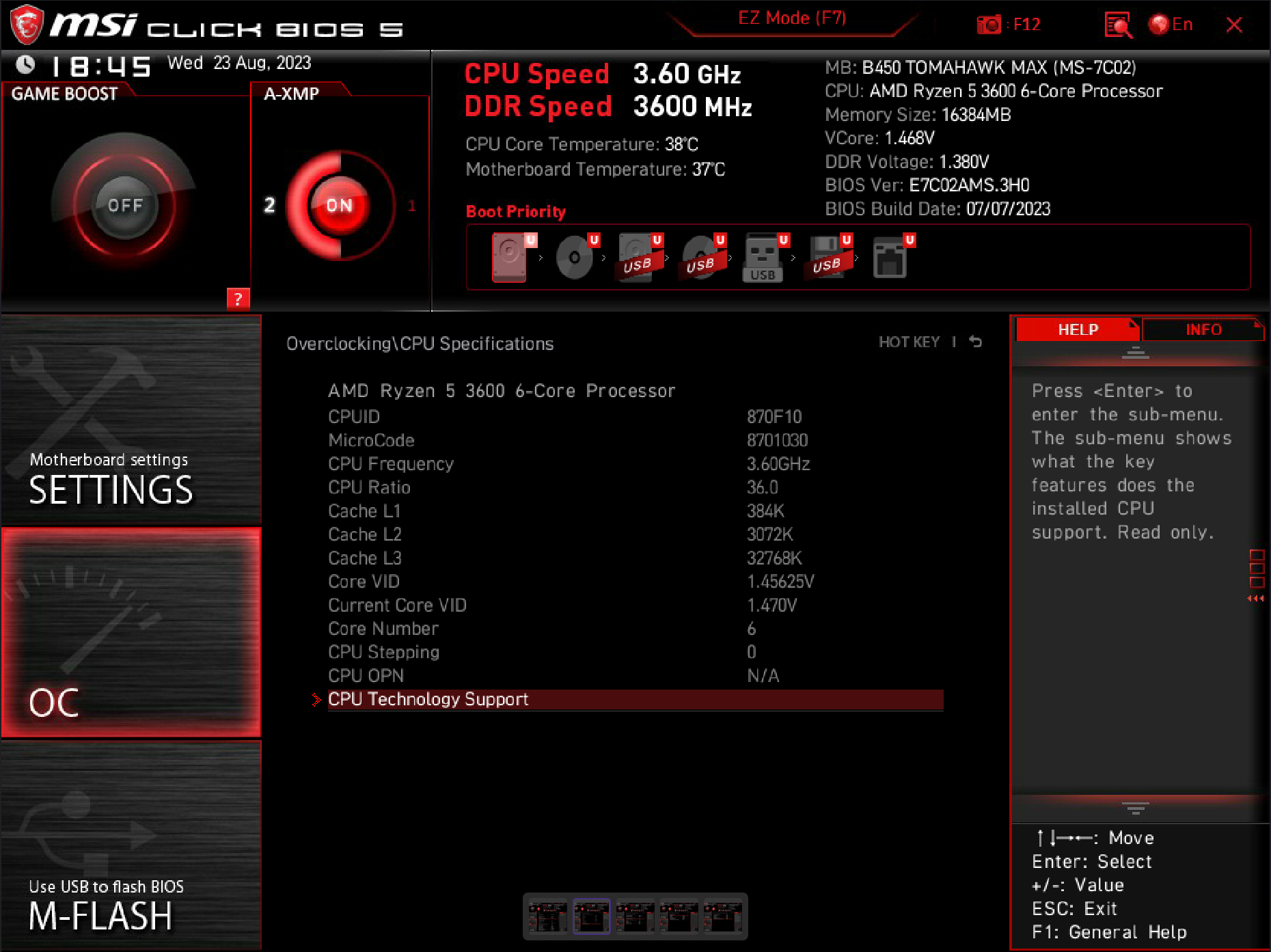Screen dimensions: 1271x952
Task: Click the Overclocking\CPU Specifications breadcrumb
Action: coord(420,343)
